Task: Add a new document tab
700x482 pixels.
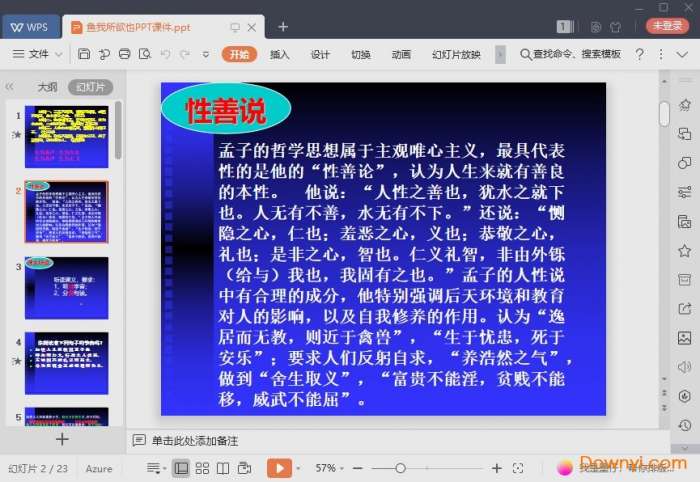Action: click(x=283, y=27)
